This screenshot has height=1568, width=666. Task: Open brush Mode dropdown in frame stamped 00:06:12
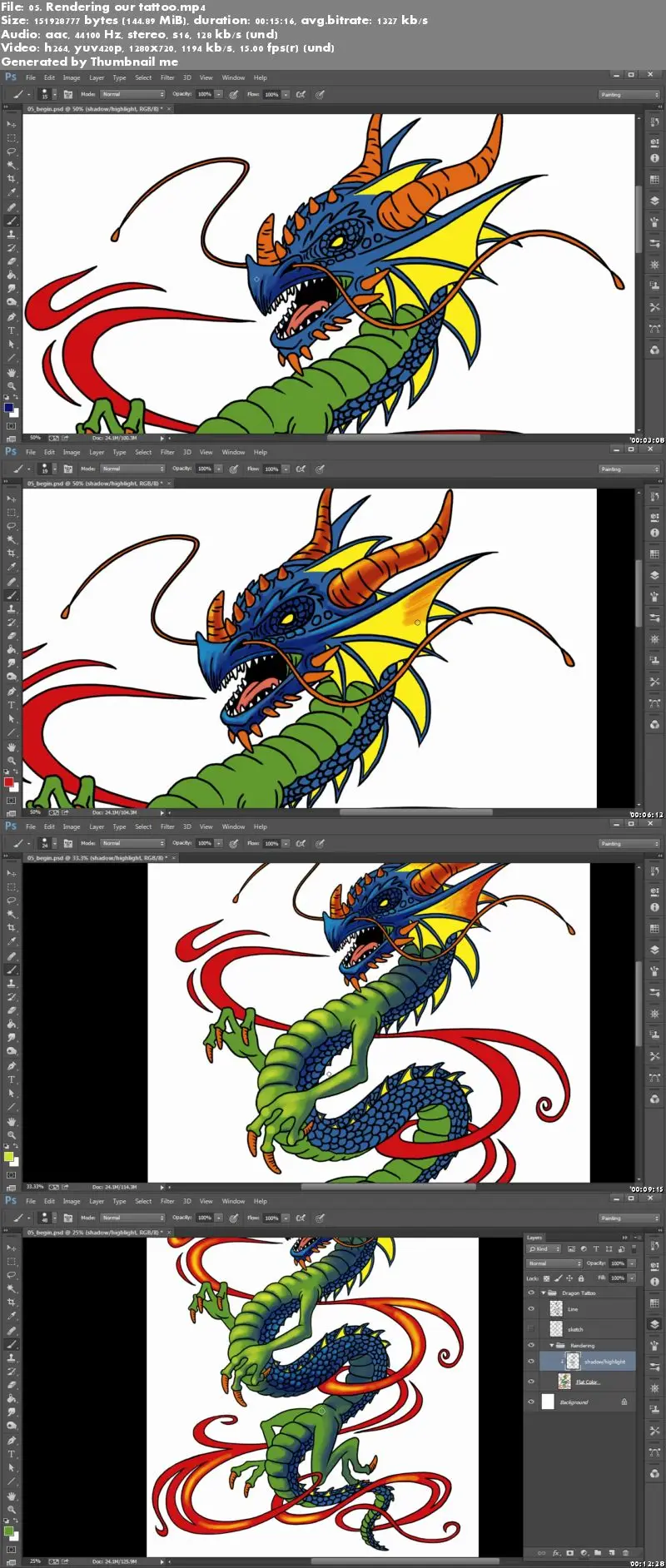point(133,469)
